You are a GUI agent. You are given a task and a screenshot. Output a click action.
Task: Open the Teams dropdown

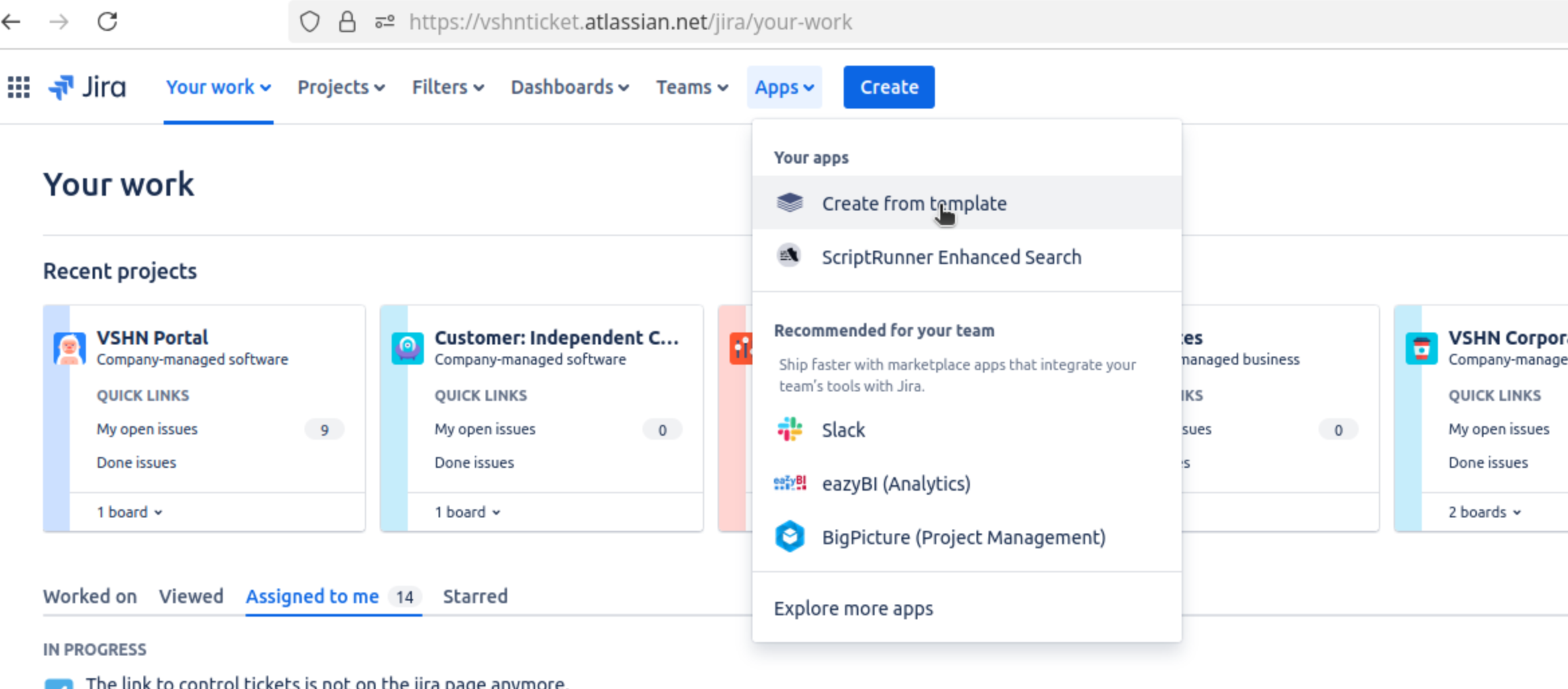point(692,87)
